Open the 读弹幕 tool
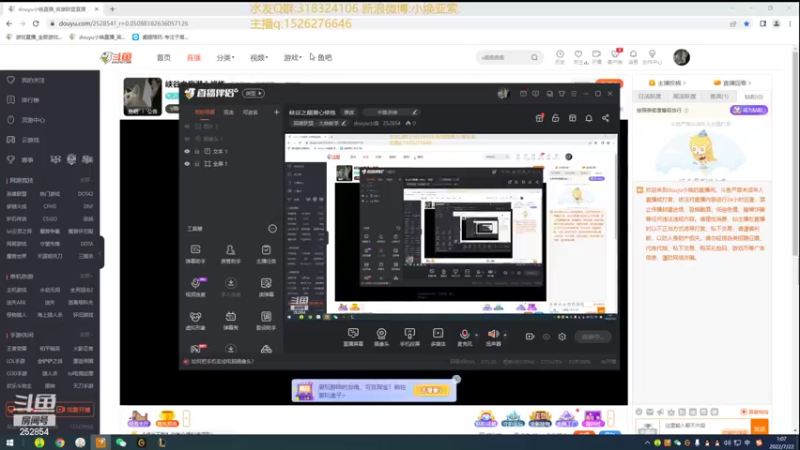This screenshot has height=450, width=800. 266,287
